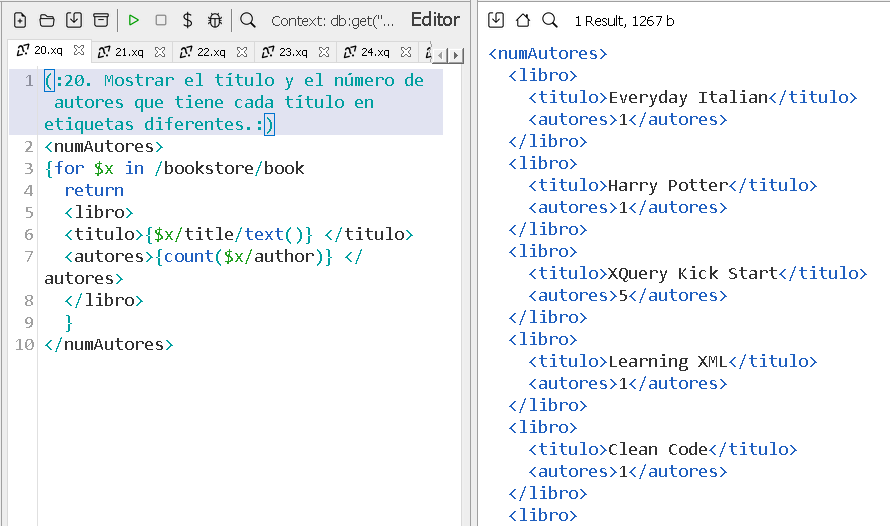890x526 pixels.
Task: Click the bug debug icon
Action: click(x=215, y=20)
